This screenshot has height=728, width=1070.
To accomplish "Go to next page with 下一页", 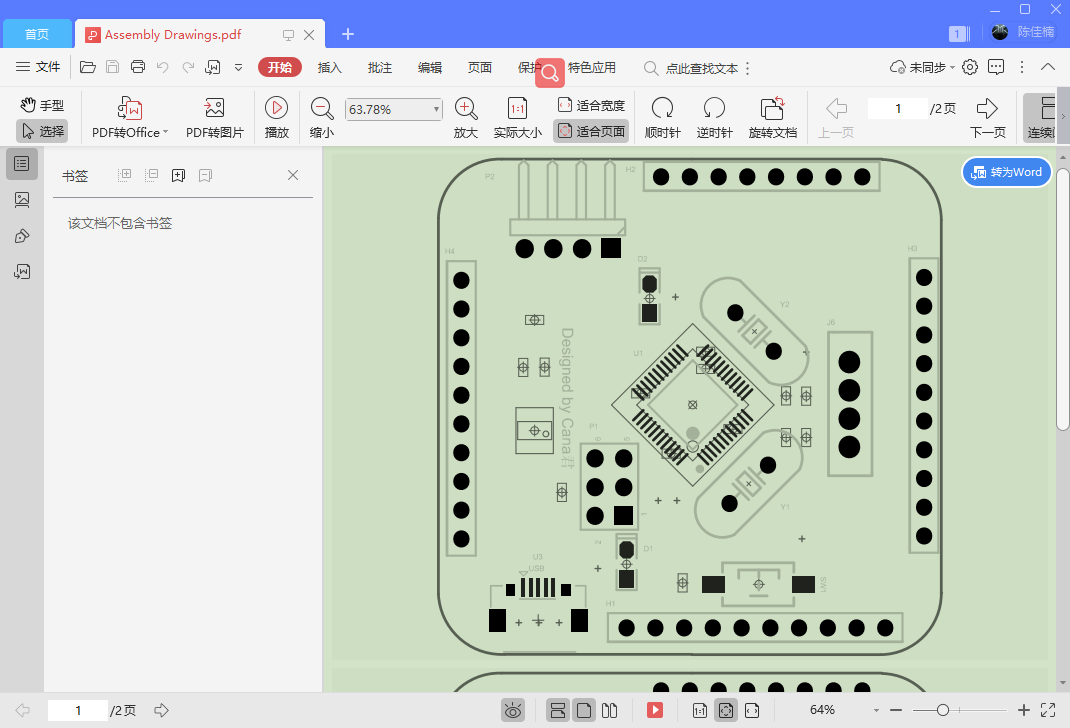I will 988,116.
